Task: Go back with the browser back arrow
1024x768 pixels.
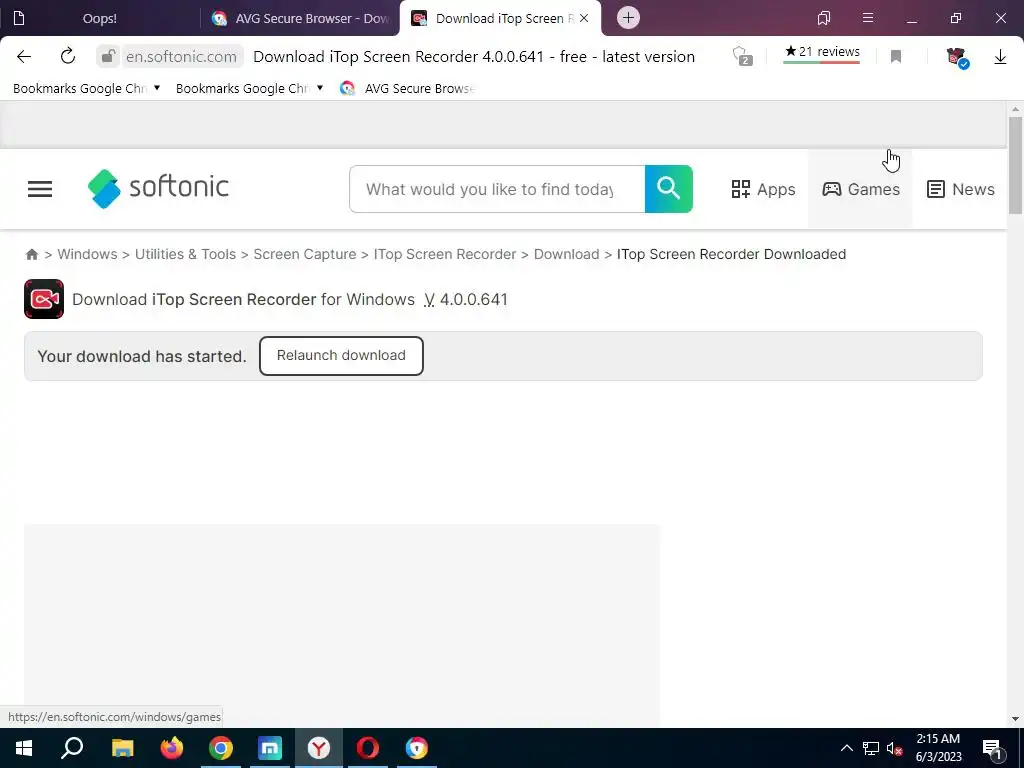Action: coord(24,57)
